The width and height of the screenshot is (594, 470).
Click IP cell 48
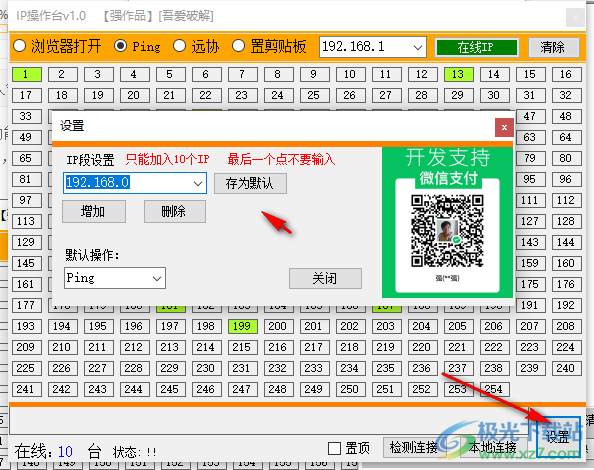point(566,116)
